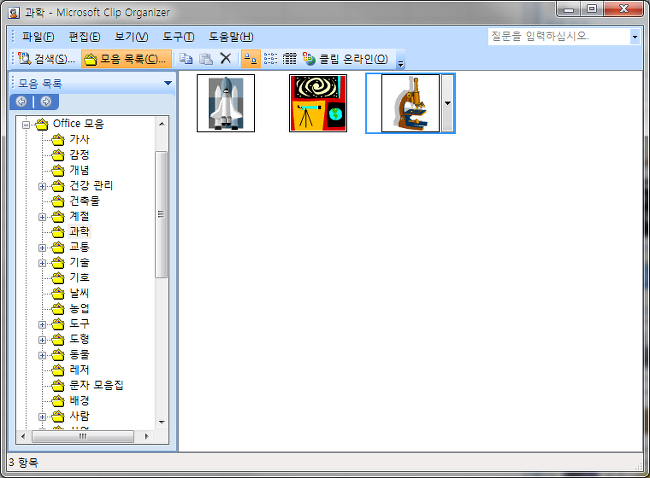Open the 검색(S) search pane
This screenshot has width=650, height=478.
point(47,59)
